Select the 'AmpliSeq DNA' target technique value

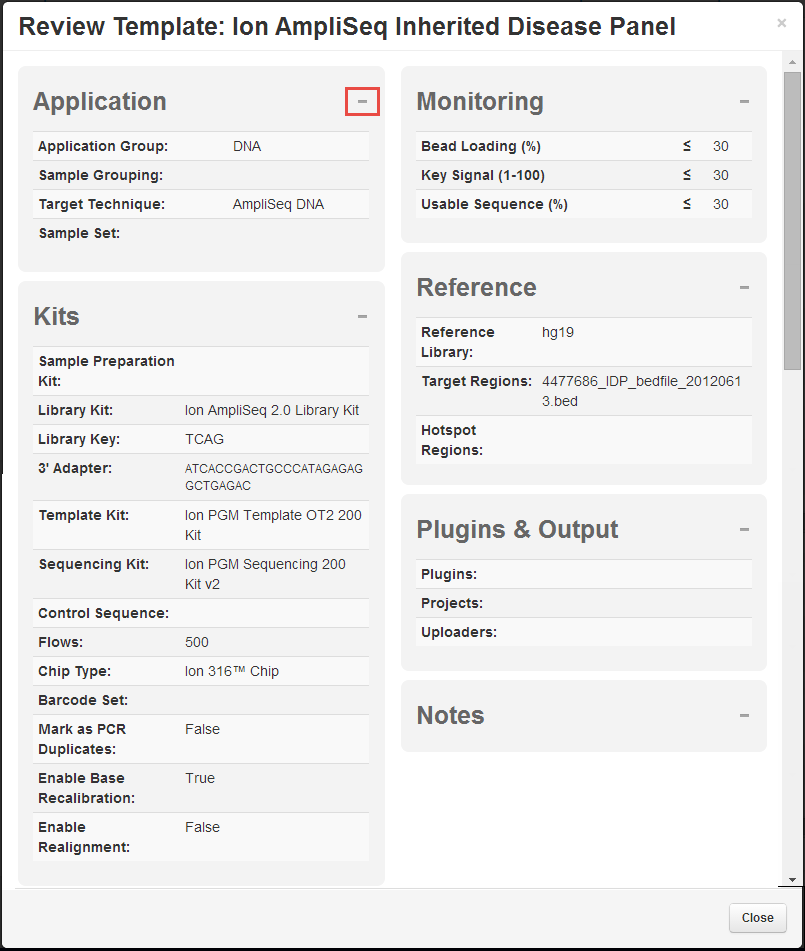pyautogui.click(x=278, y=204)
